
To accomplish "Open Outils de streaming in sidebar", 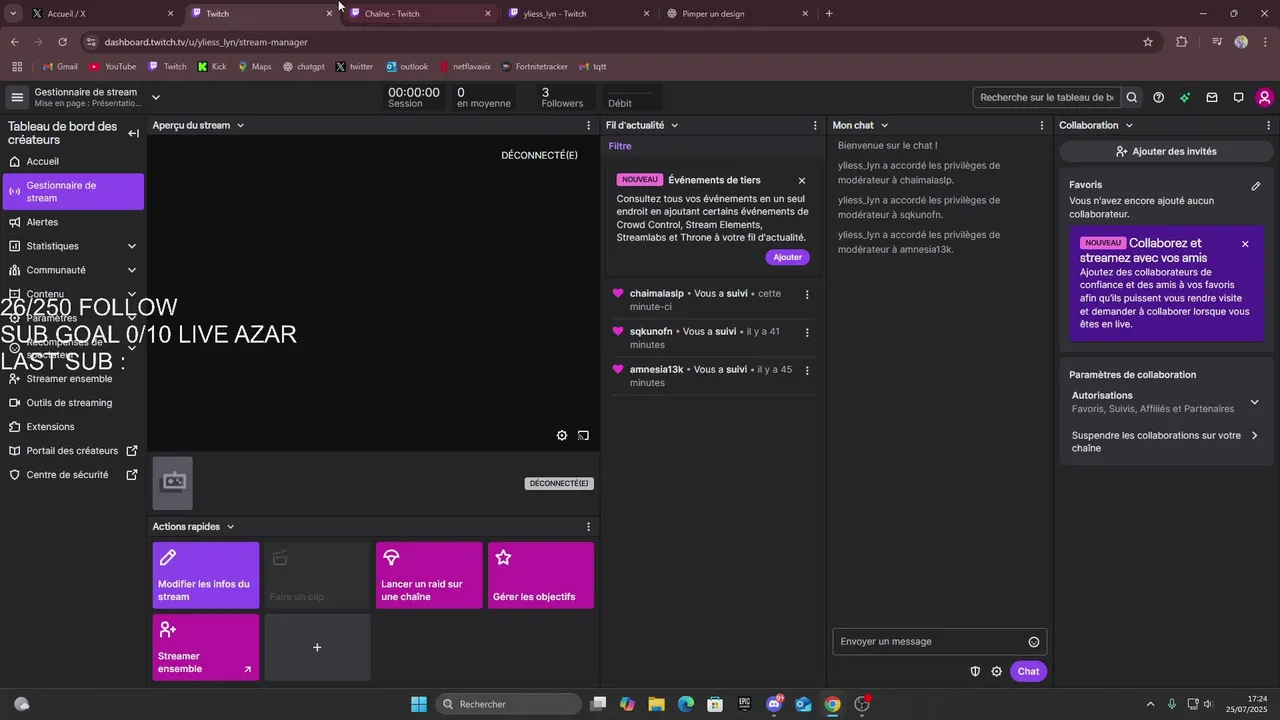I will coord(73,403).
